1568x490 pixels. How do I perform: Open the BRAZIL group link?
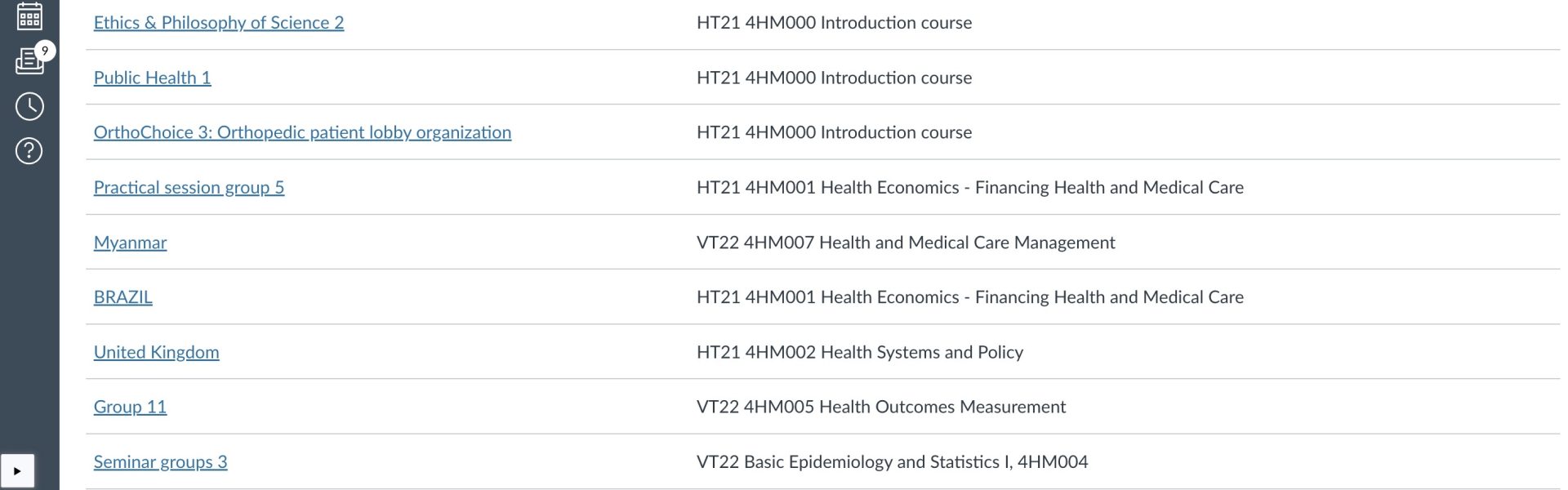click(122, 297)
